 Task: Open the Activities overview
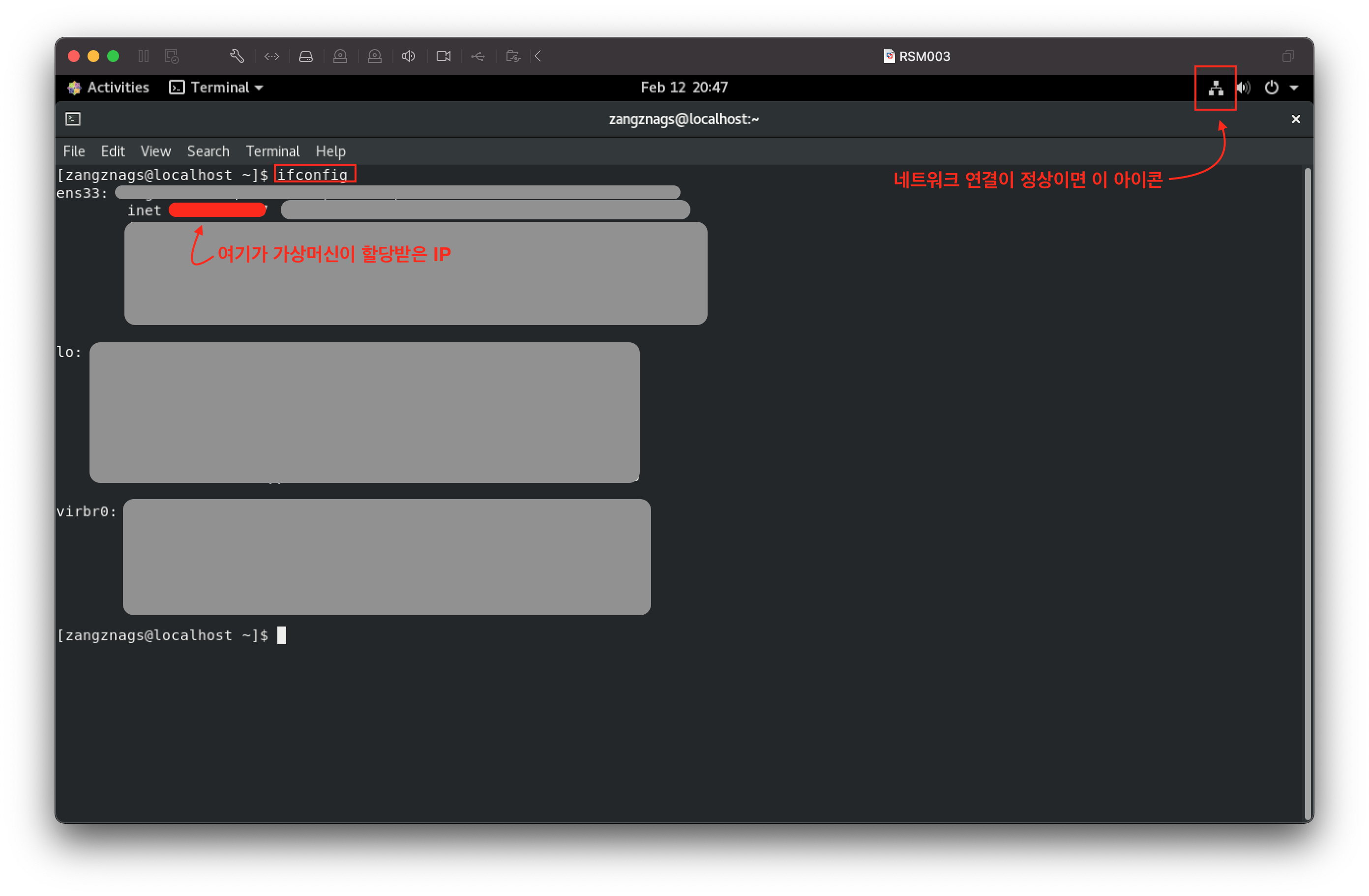point(109,88)
